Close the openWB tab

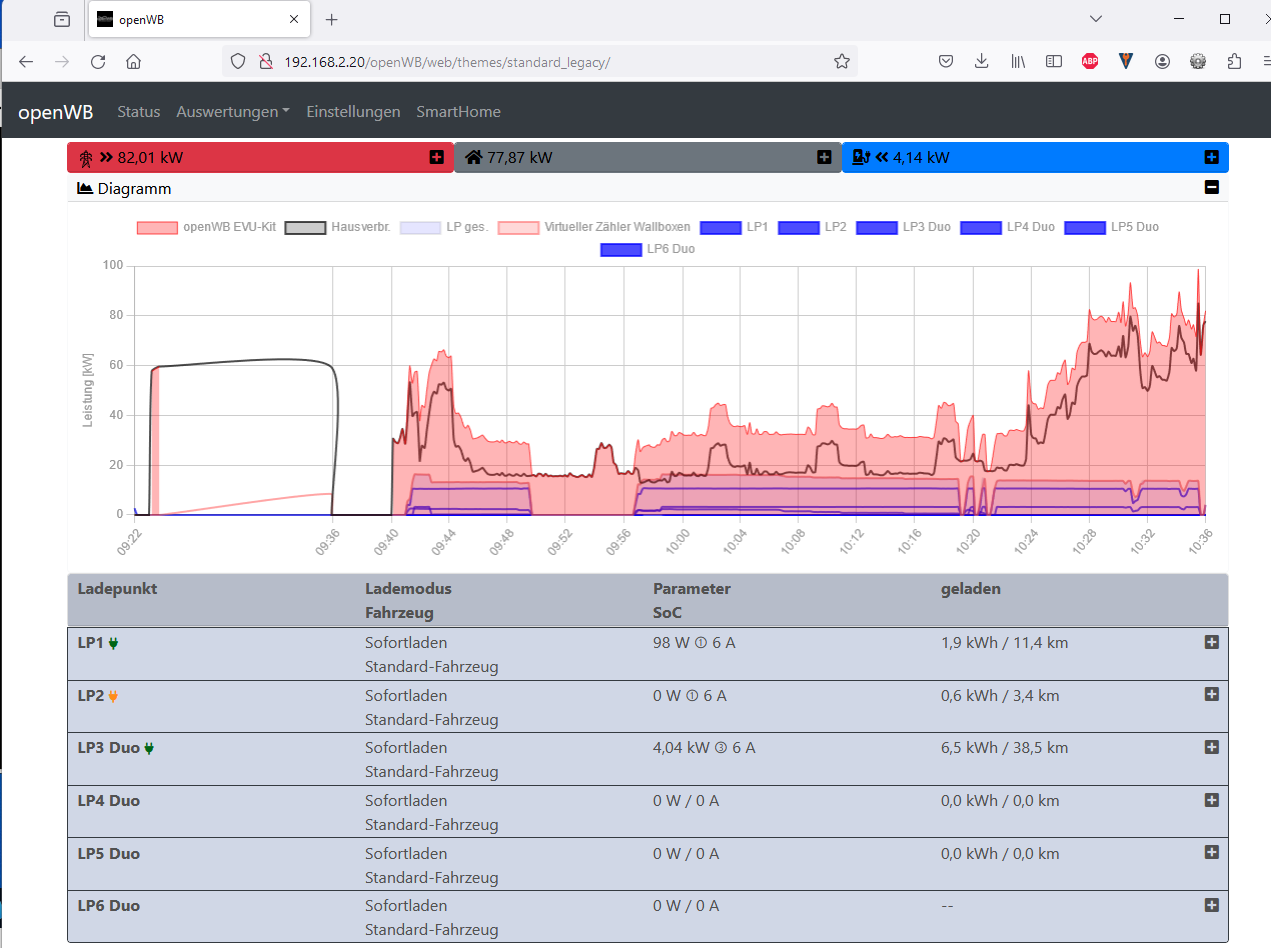point(294,19)
